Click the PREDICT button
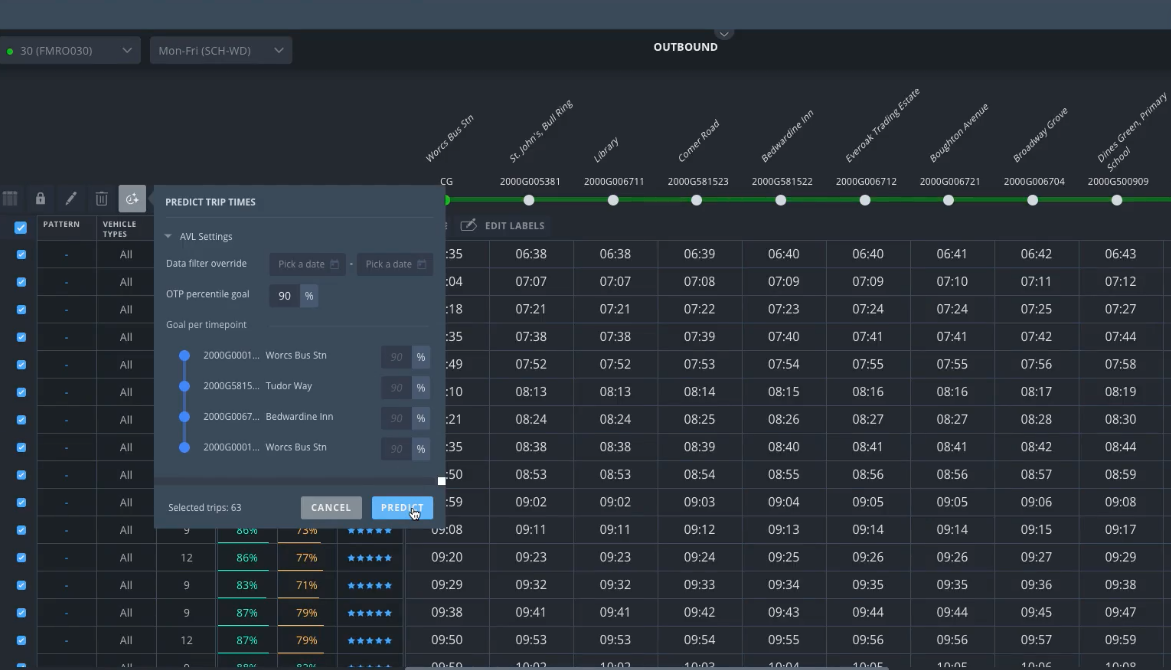 pyautogui.click(x=402, y=507)
